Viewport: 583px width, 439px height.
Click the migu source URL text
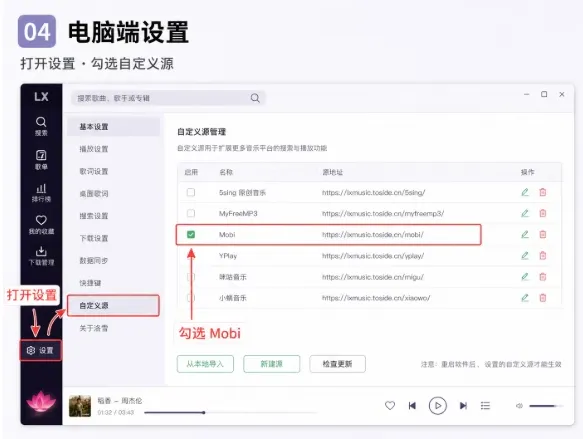tap(373, 277)
